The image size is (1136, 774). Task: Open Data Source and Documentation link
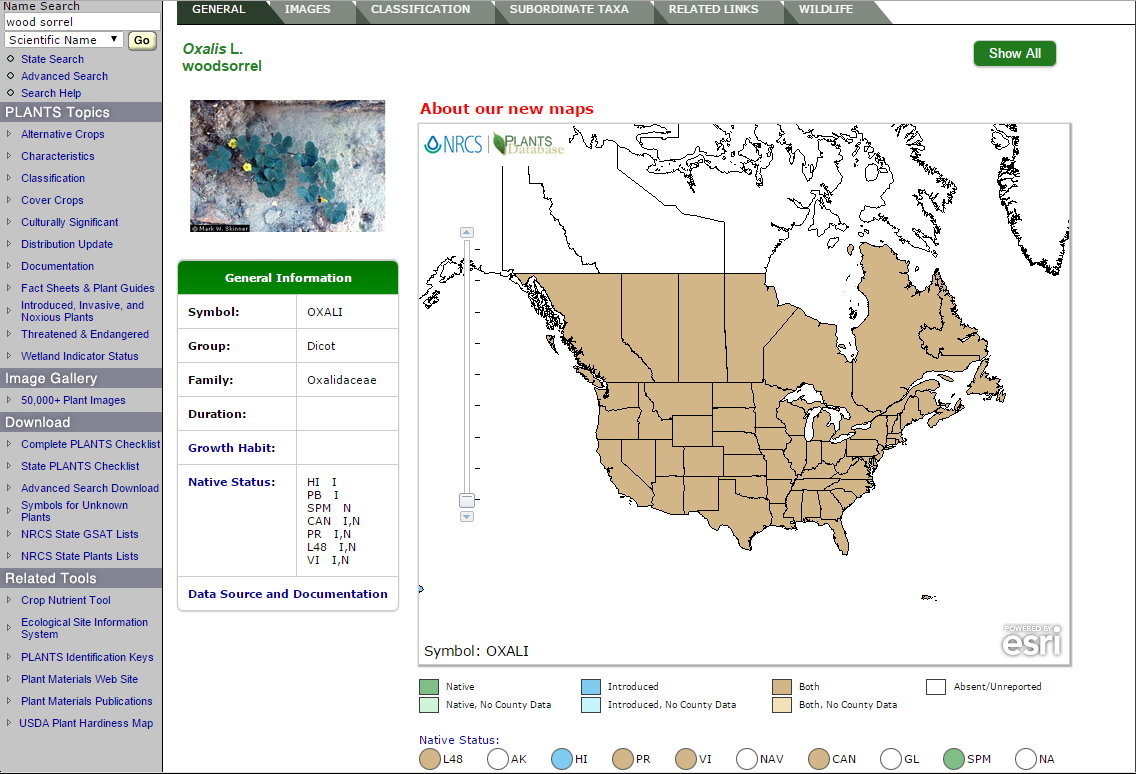288,594
